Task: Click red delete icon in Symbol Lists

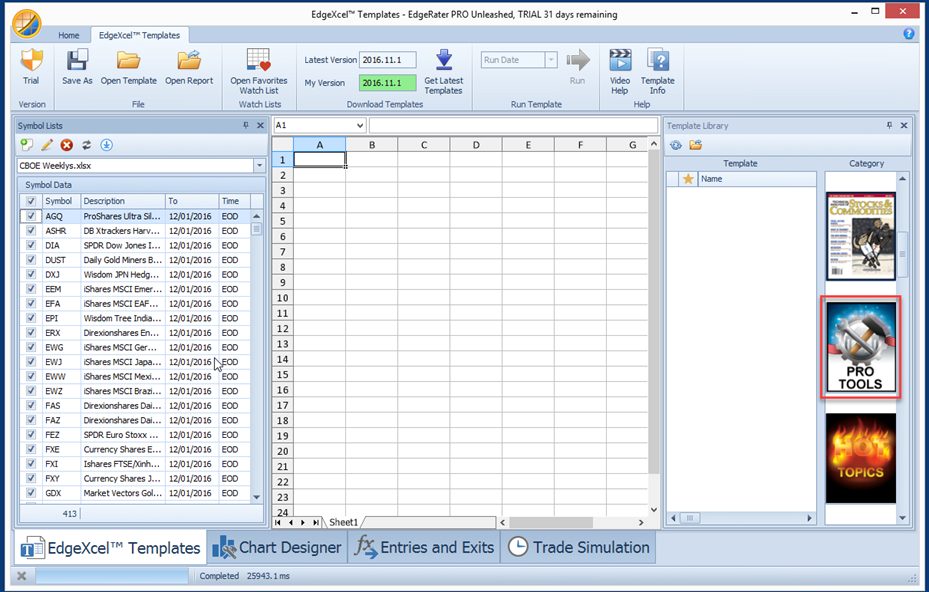Action: (67, 145)
